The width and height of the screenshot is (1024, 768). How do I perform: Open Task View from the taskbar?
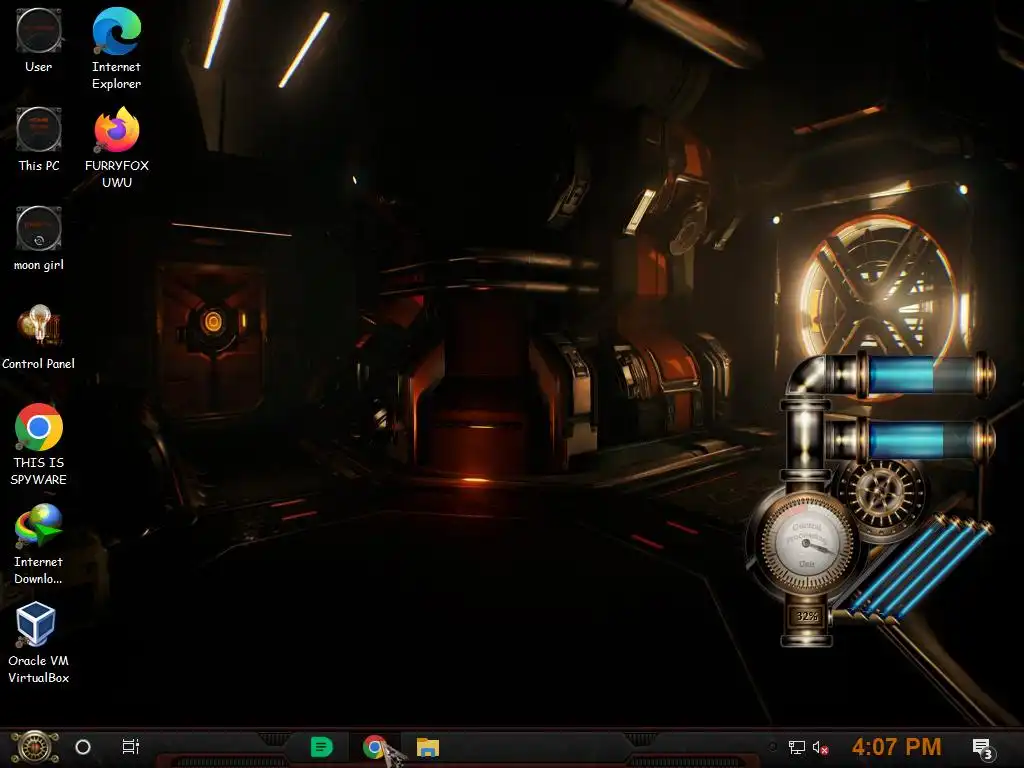pos(131,746)
